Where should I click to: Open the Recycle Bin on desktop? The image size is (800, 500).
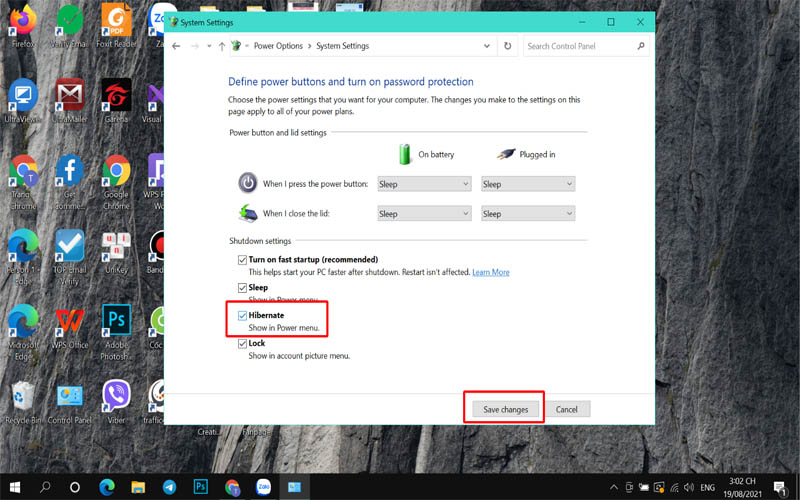click(x=22, y=403)
